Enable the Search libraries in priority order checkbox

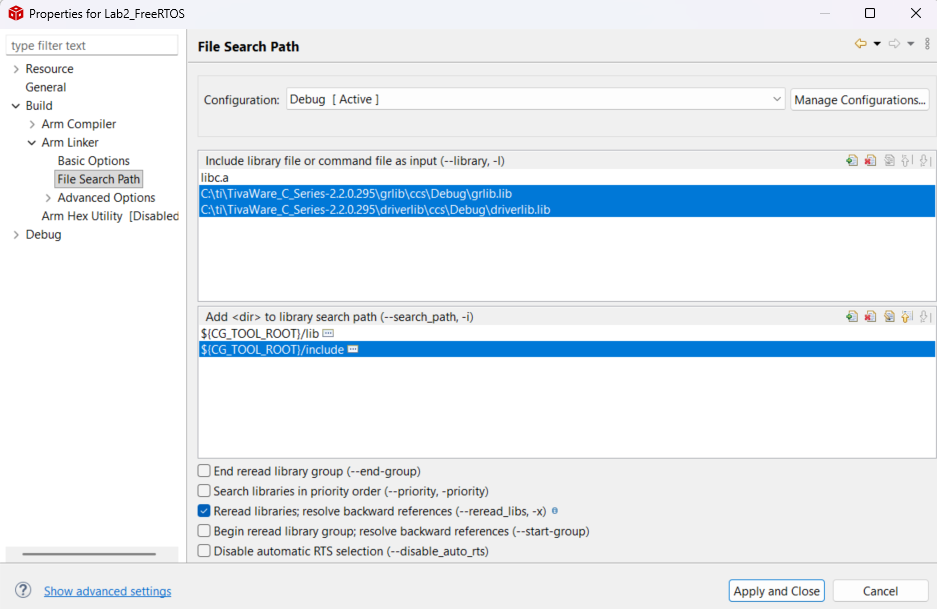[x=204, y=491]
